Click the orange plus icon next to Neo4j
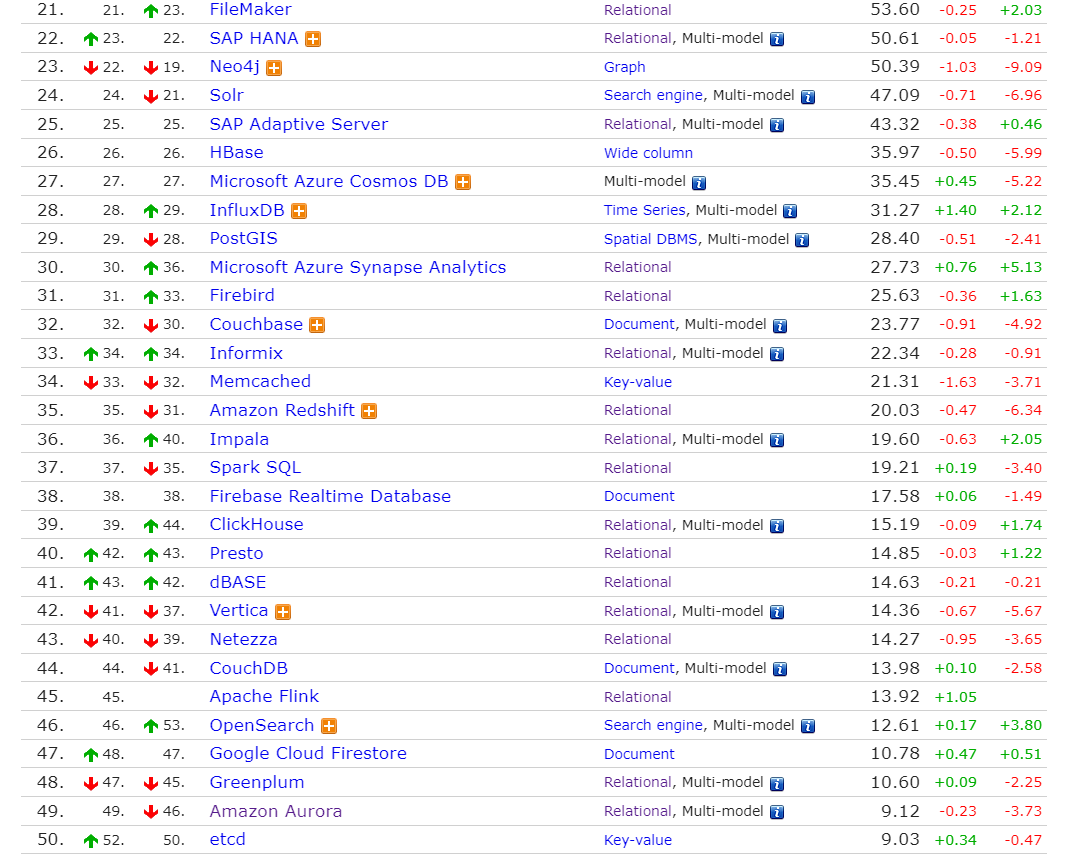Screen dimensions: 1068x858 [274, 68]
